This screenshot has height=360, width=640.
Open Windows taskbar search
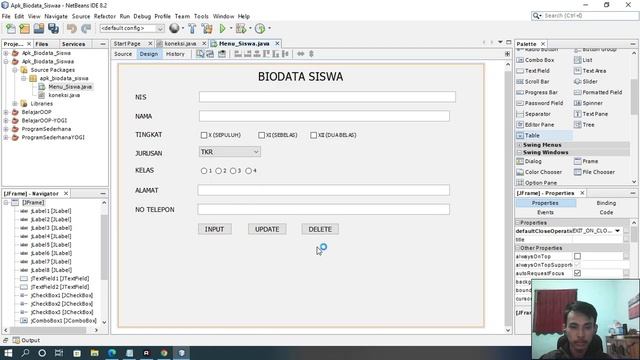click(25, 353)
